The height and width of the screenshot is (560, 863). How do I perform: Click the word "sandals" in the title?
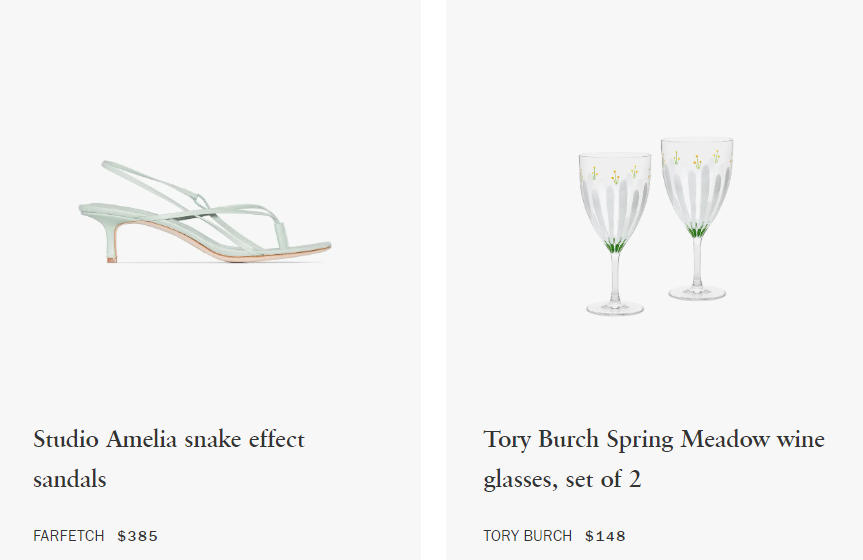pyautogui.click(x=69, y=479)
